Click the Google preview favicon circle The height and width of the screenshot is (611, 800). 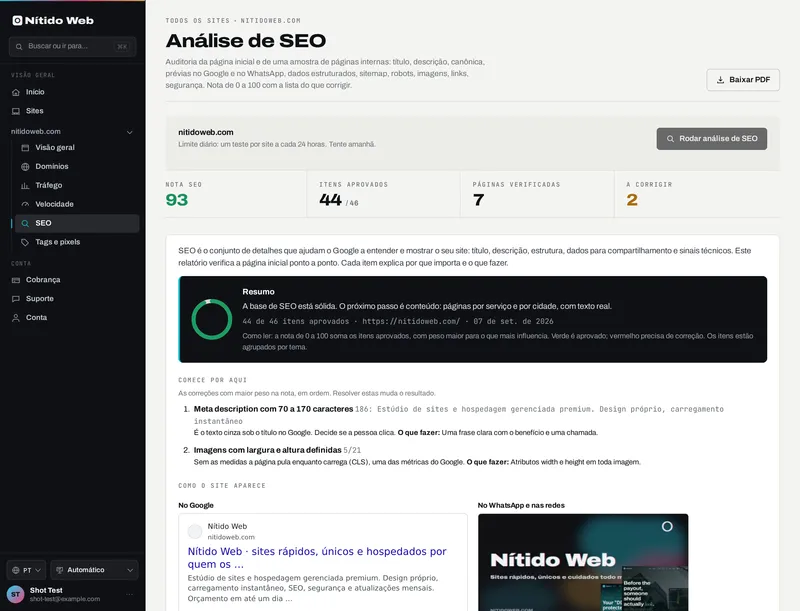coord(195,531)
